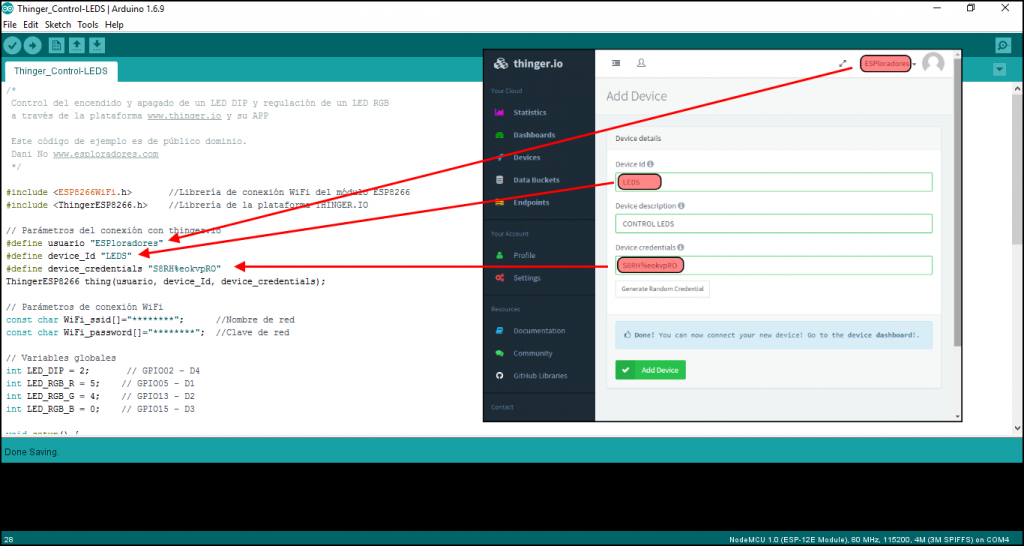Click the Device description info icon
This screenshot has width=1024, height=546.
click(x=681, y=206)
